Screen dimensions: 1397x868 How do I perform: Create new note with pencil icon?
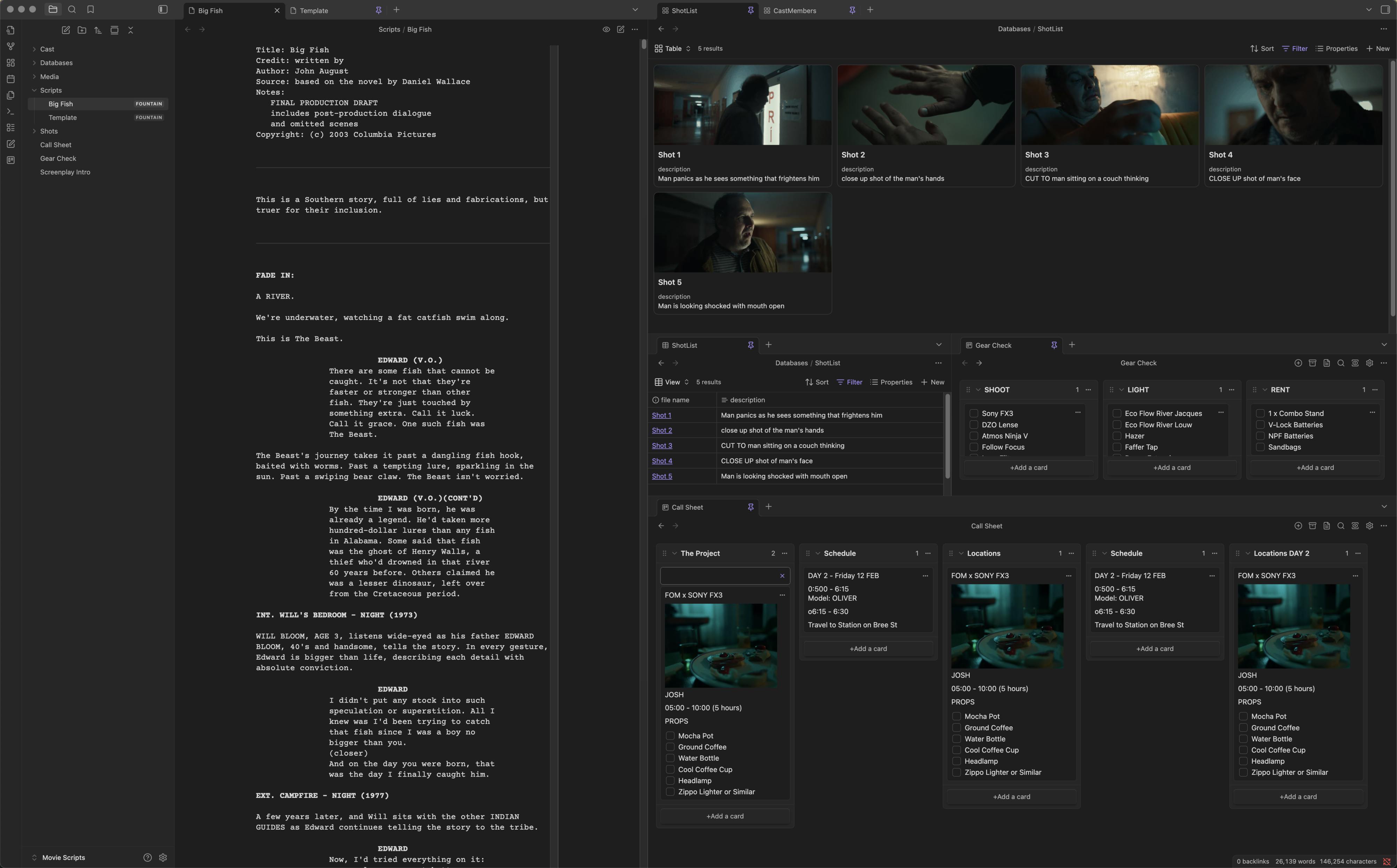pyautogui.click(x=66, y=30)
